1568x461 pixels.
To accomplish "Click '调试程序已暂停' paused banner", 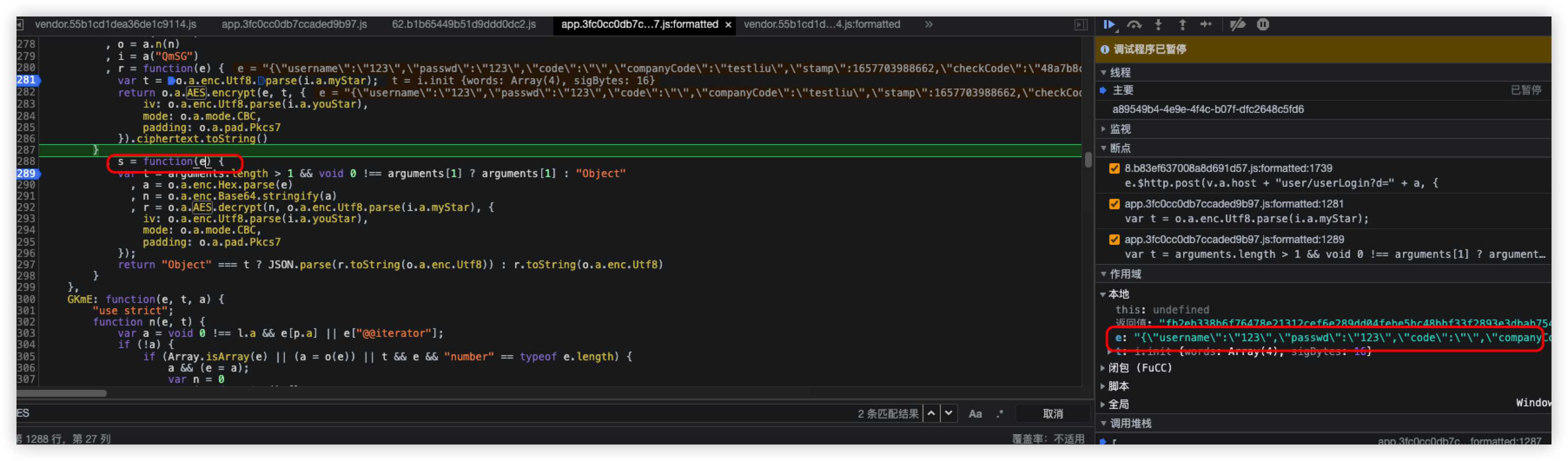I will coord(1150,49).
